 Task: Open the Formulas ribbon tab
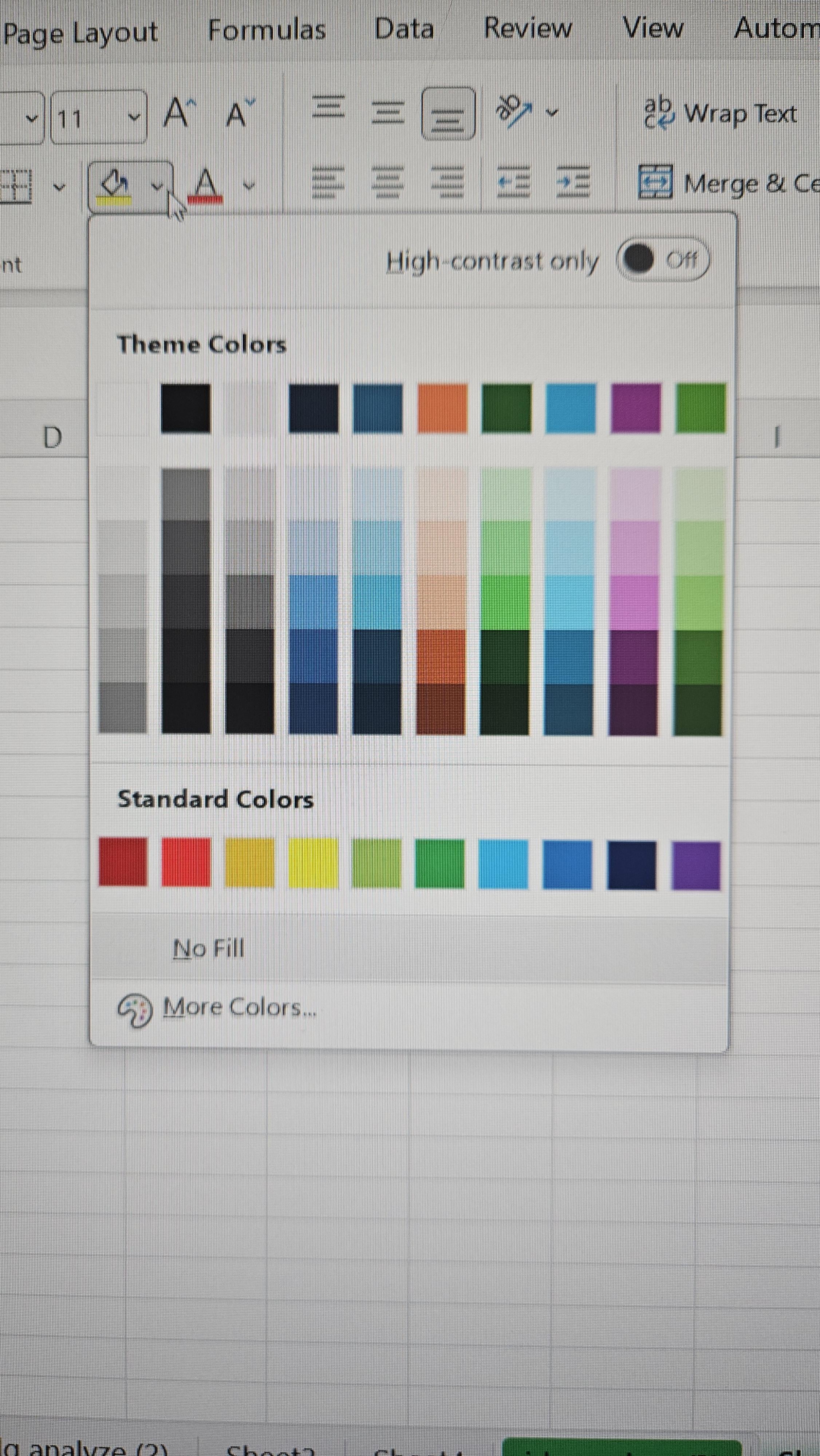click(x=267, y=30)
